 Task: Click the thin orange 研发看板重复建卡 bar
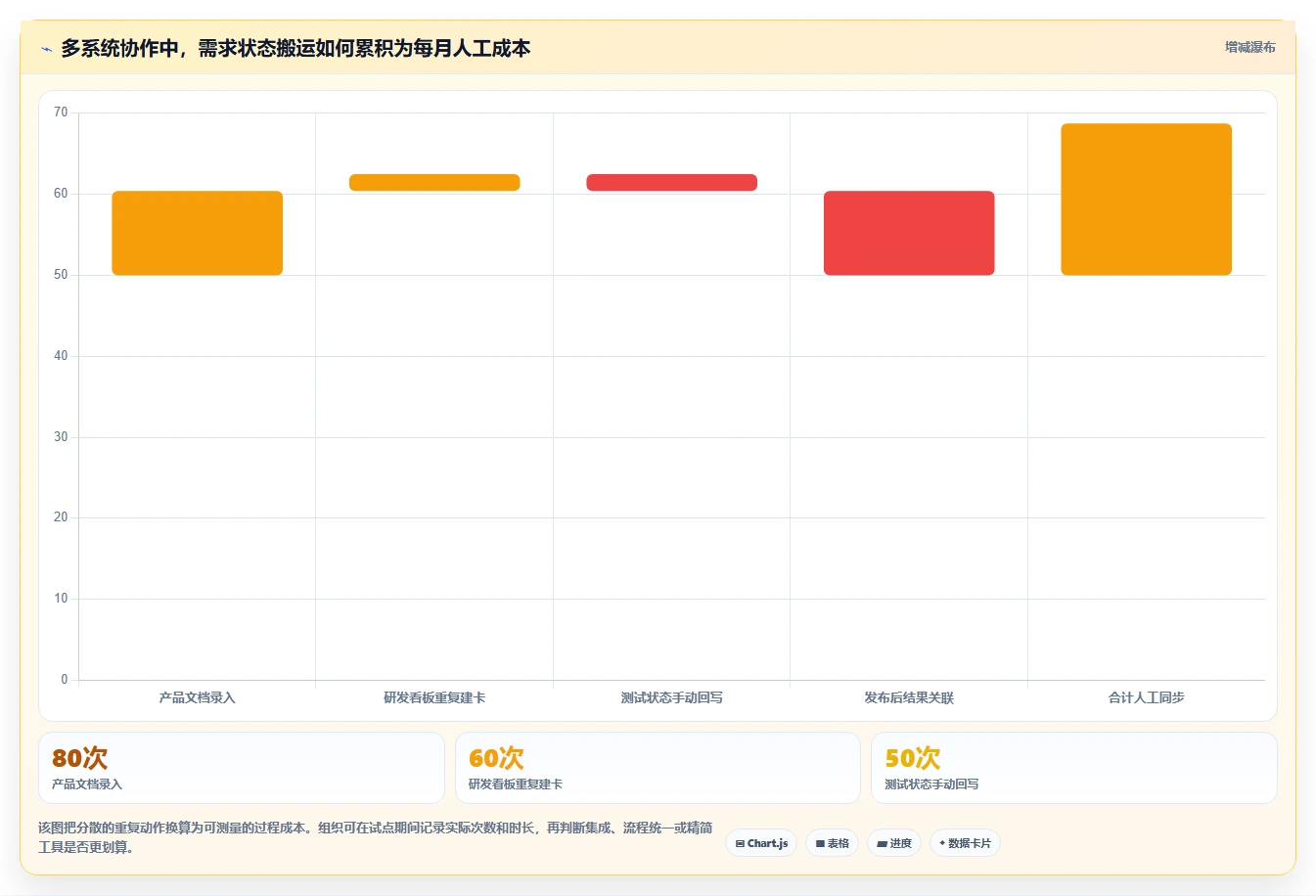pos(434,182)
